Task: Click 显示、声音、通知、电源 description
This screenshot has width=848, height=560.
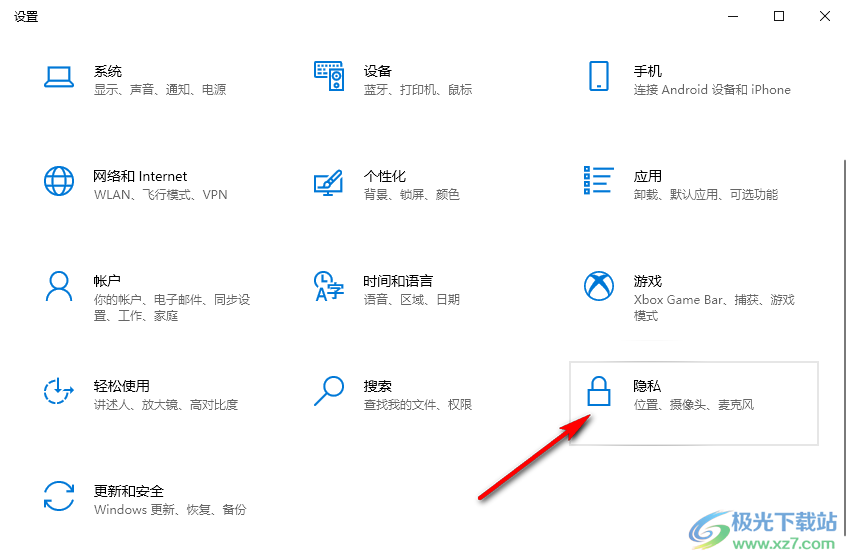Action: pos(160,89)
